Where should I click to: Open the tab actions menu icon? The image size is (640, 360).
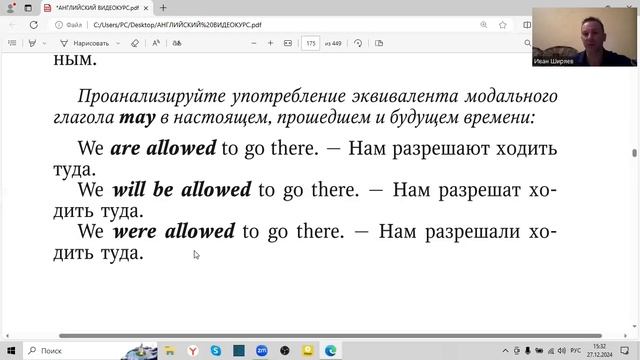[x=28, y=8]
